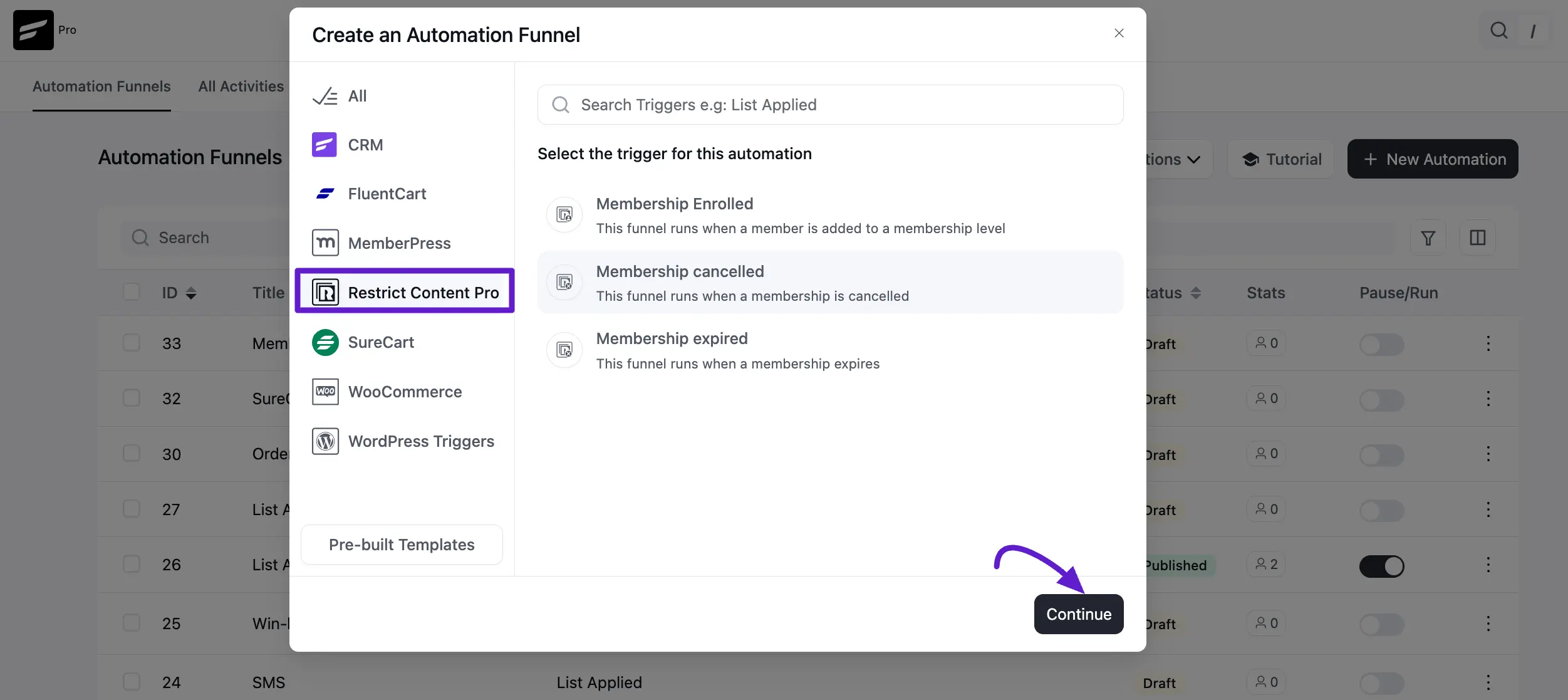1568x700 pixels.
Task: Choose the Membership cancelled trigger title
Action: [x=680, y=271]
